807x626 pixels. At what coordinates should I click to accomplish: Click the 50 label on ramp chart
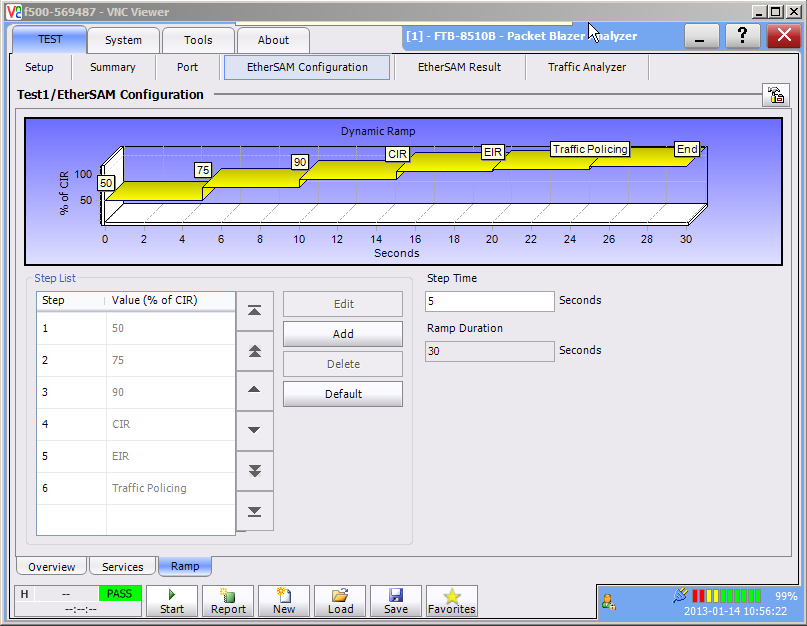tap(106, 183)
